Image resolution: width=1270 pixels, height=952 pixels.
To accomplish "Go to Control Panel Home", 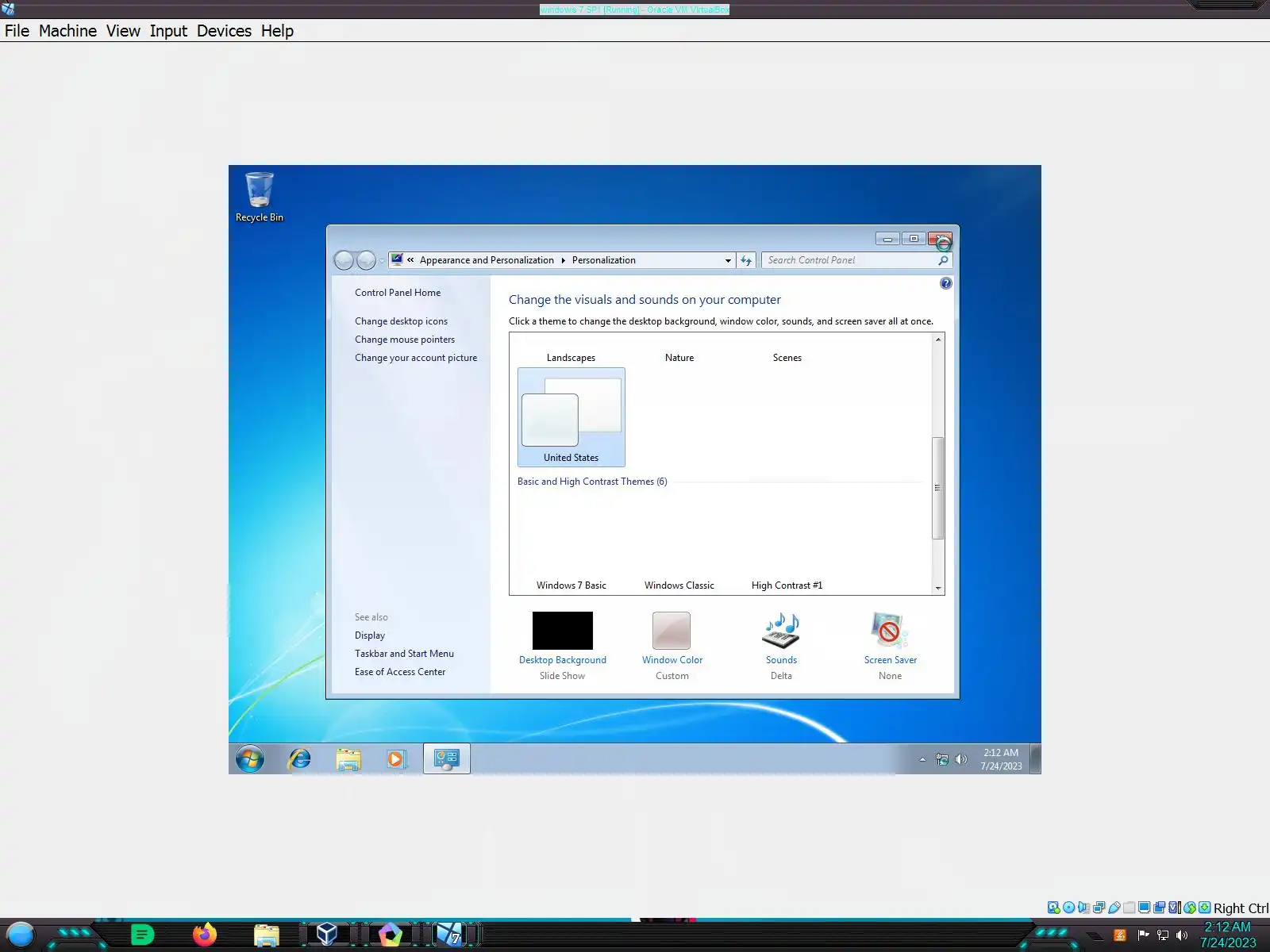I will pyautogui.click(x=398, y=293).
